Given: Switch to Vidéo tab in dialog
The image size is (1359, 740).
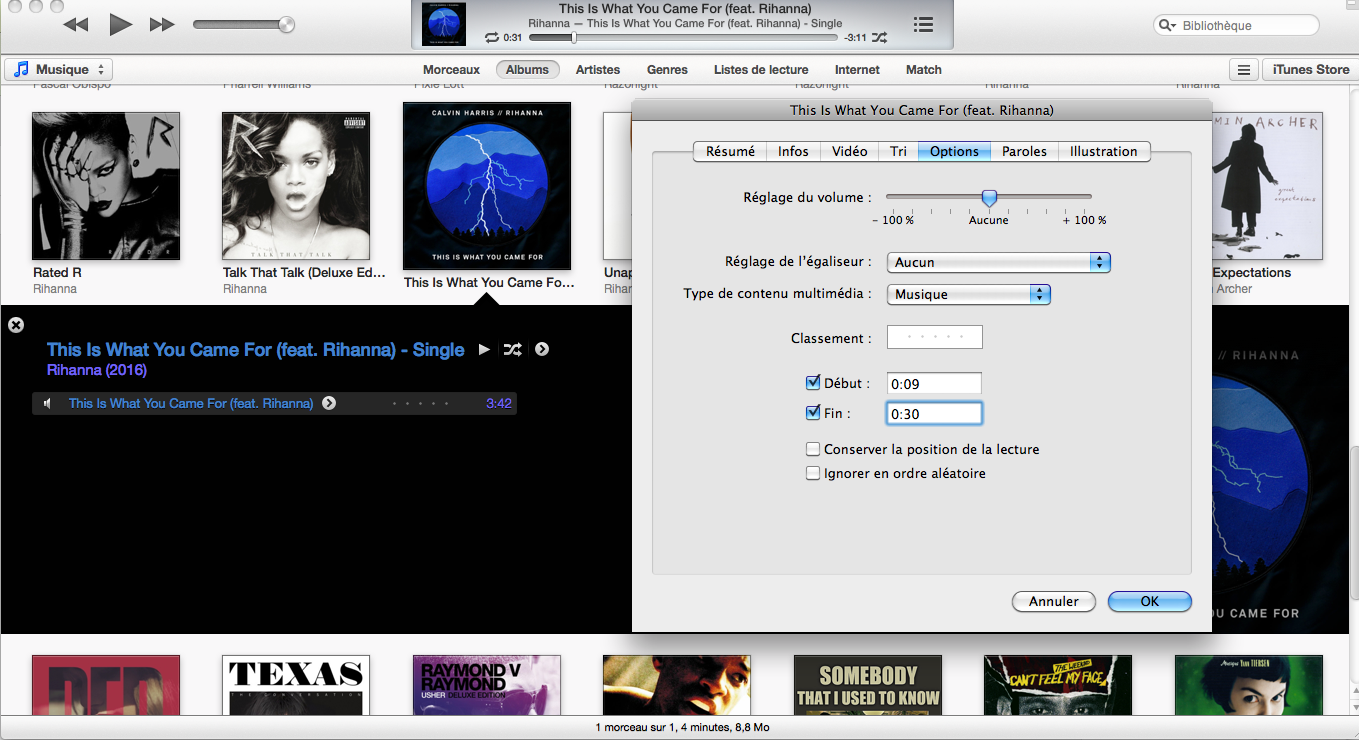Looking at the screenshot, I should click(850, 151).
